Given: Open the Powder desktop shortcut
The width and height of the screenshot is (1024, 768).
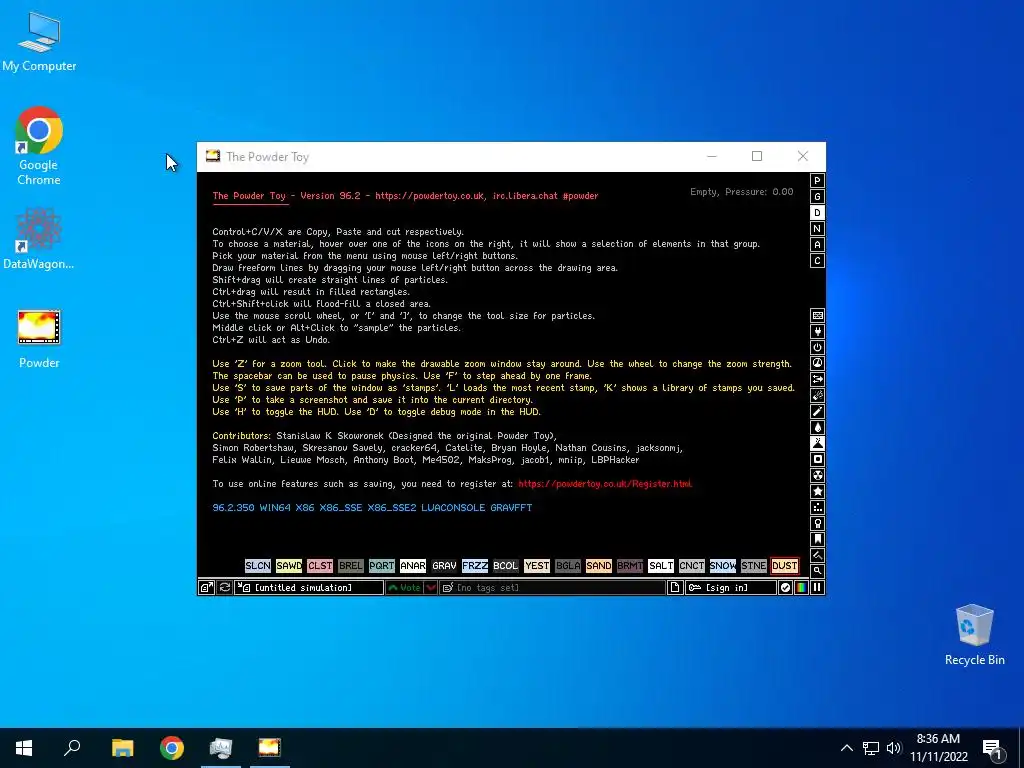Looking at the screenshot, I should click(39, 339).
